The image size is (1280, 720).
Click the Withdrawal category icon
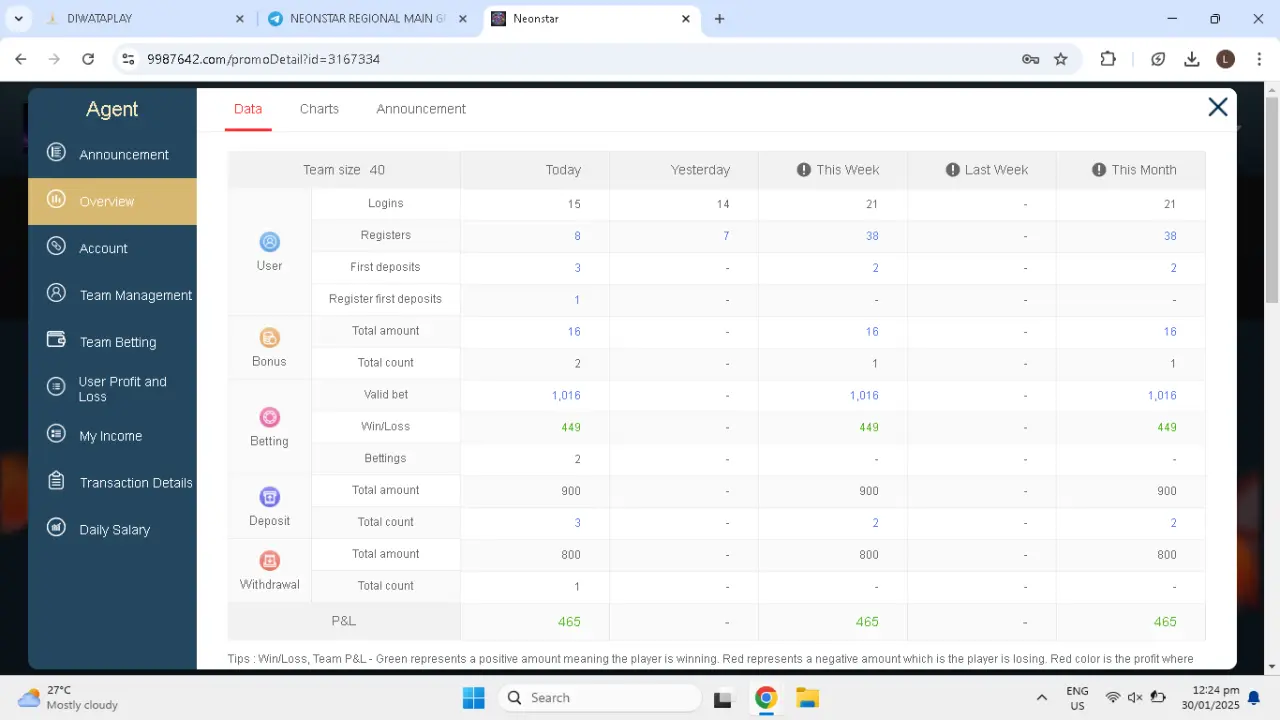click(x=269, y=561)
